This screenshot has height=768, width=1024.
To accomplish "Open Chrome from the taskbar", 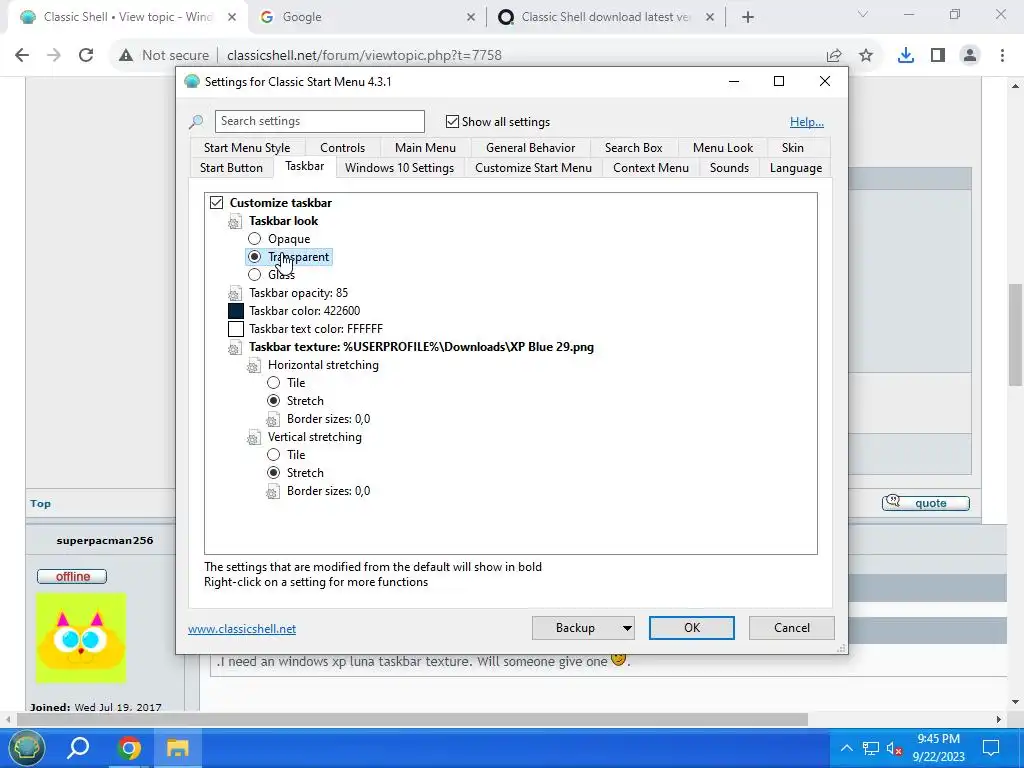I will (x=129, y=748).
